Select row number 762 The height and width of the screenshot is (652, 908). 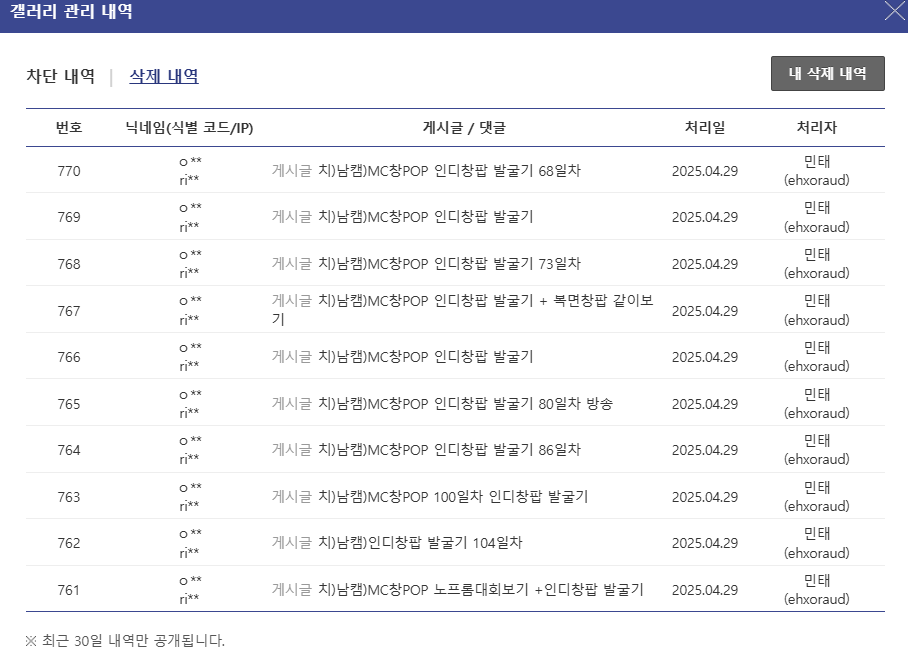[69, 543]
